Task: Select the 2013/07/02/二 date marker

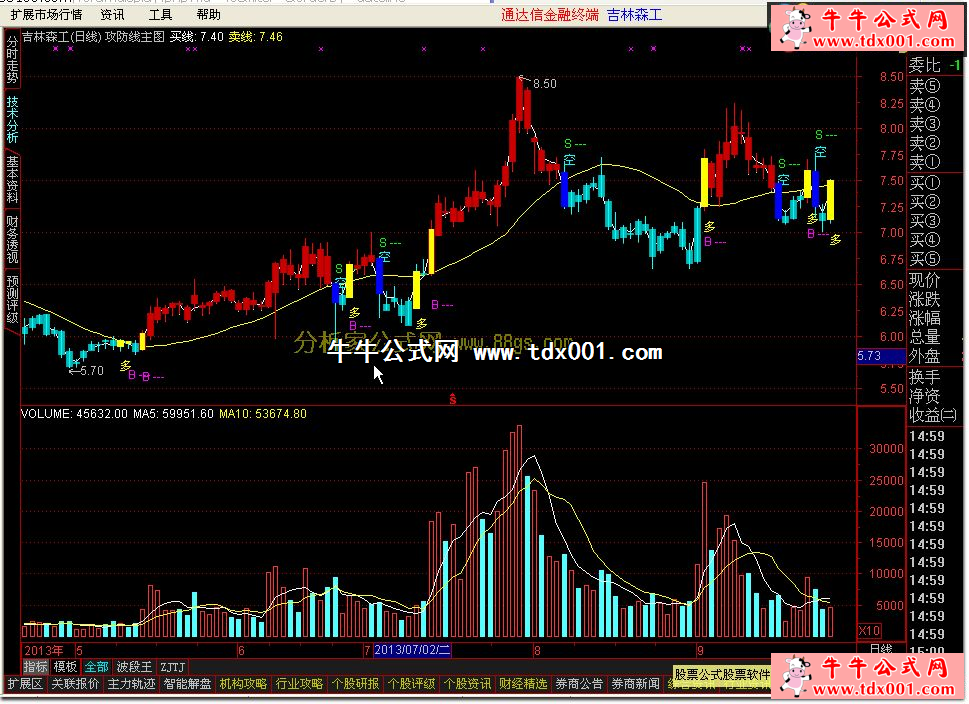Action: (412, 650)
